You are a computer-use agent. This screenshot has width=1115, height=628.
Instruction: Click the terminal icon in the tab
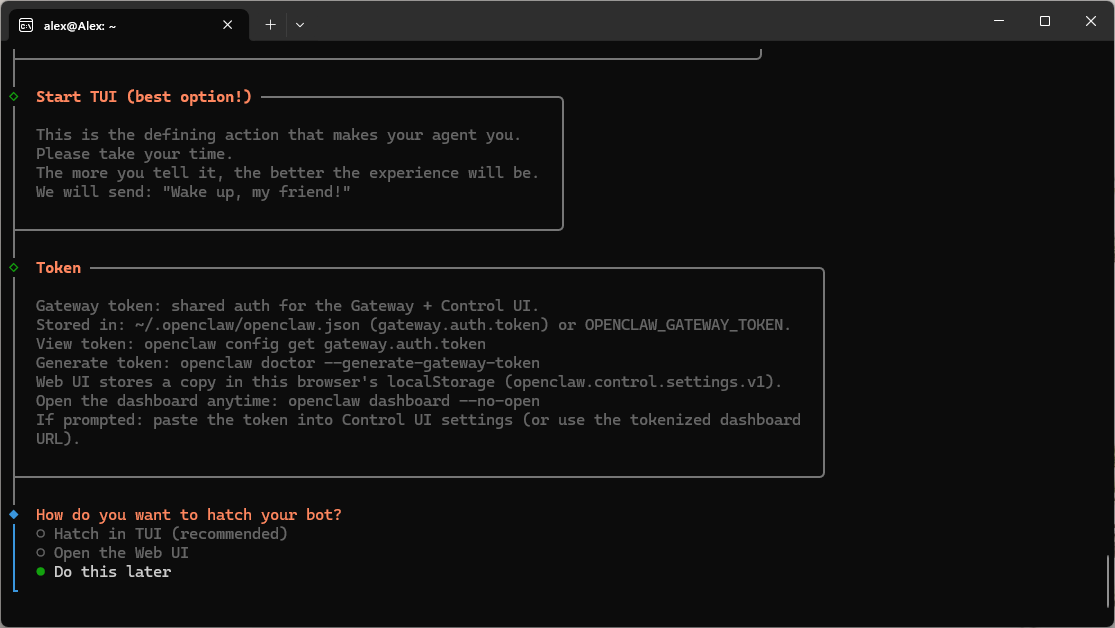(26, 25)
